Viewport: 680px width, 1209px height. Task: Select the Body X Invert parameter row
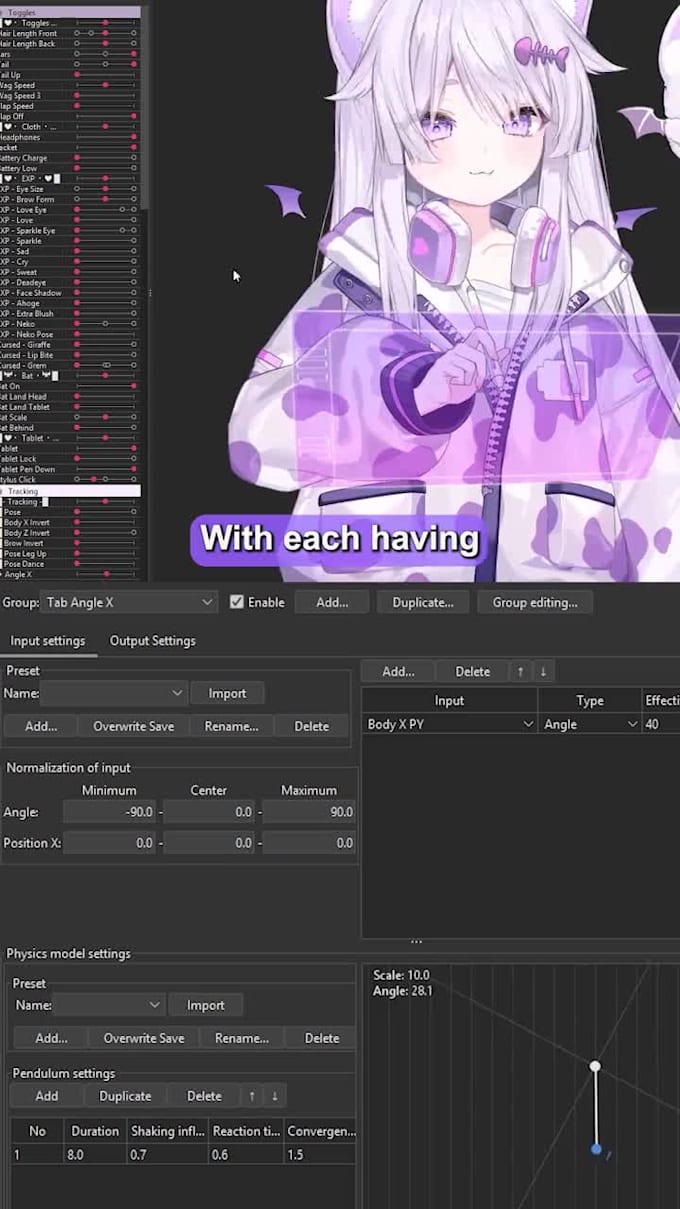click(70, 522)
